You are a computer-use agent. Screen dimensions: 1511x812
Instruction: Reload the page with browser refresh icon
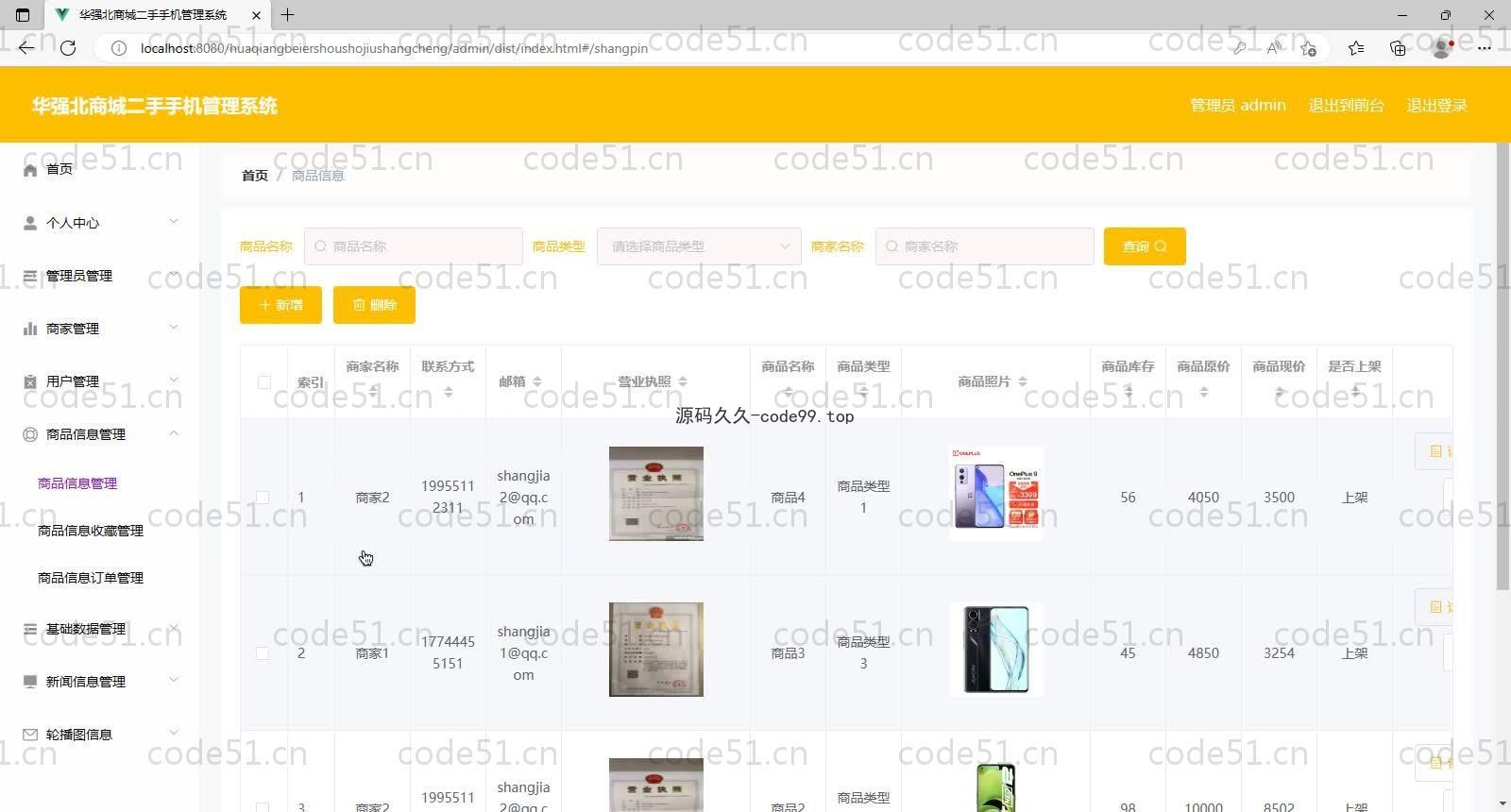click(x=68, y=48)
